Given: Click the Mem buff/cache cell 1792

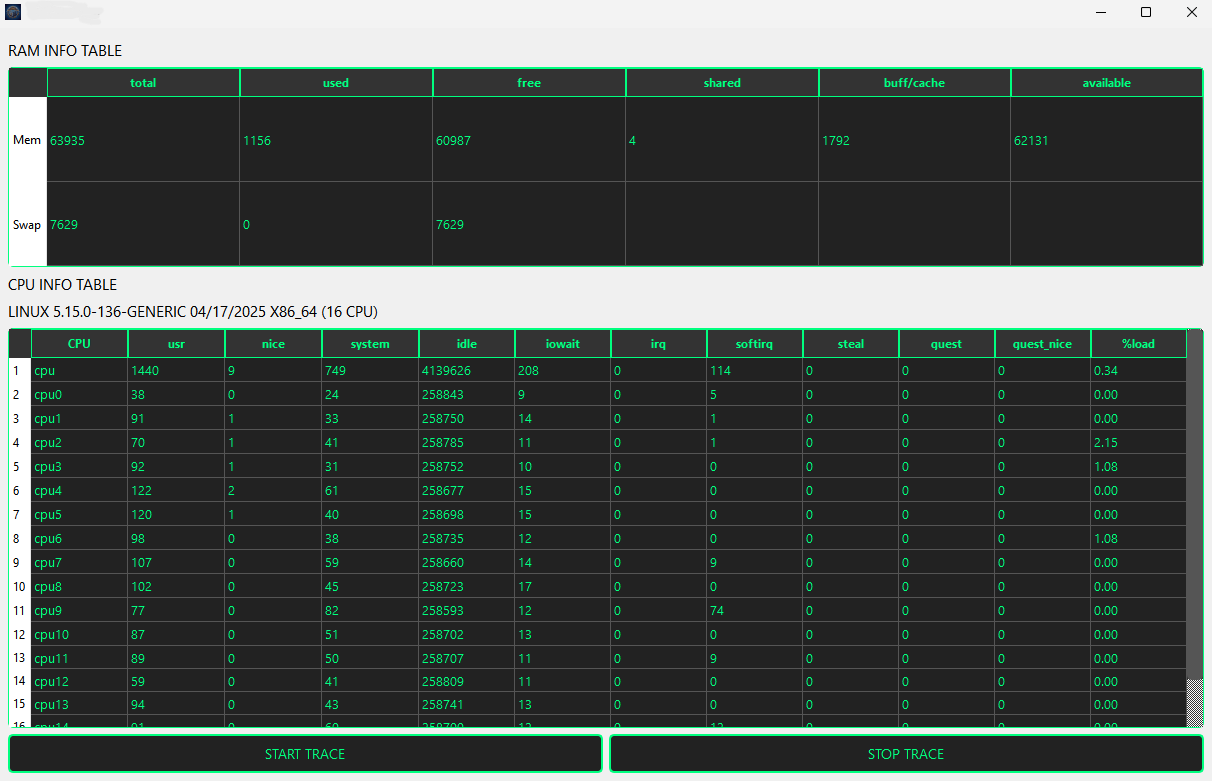Looking at the screenshot, I should [x=914, y=140].
